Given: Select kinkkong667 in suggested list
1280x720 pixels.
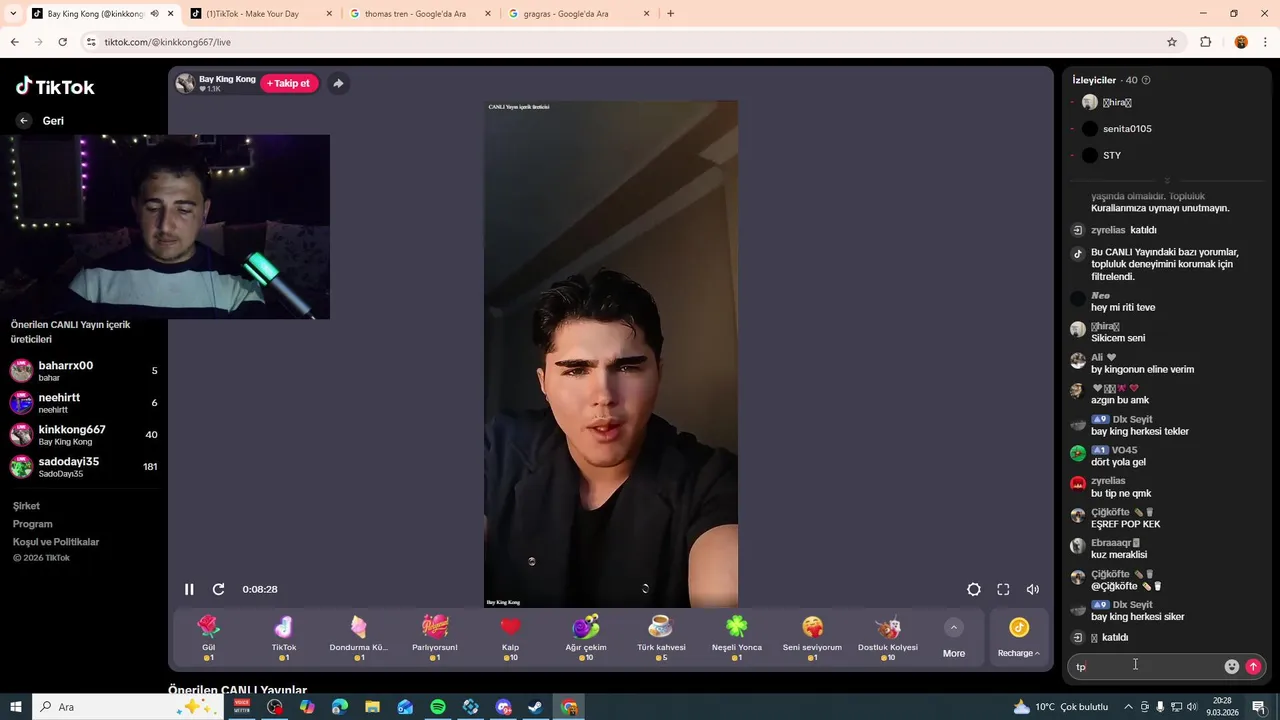Looking at the screenshot, I should [83, 435].
